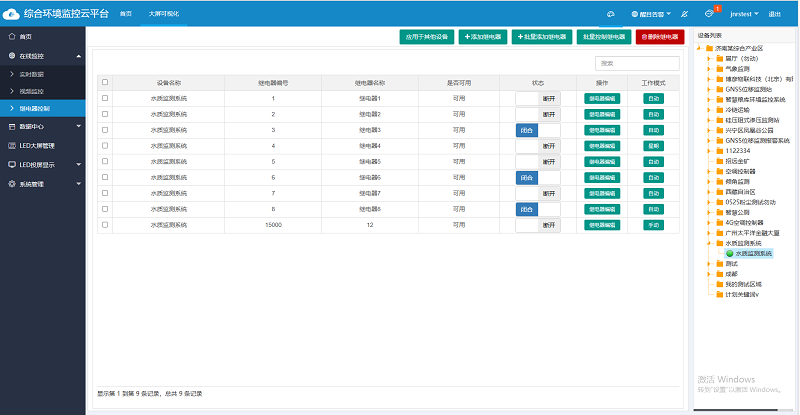Click the red 删除继电器 button
The width and height of the screenshot is (800, 415).
tap(659, 37)
